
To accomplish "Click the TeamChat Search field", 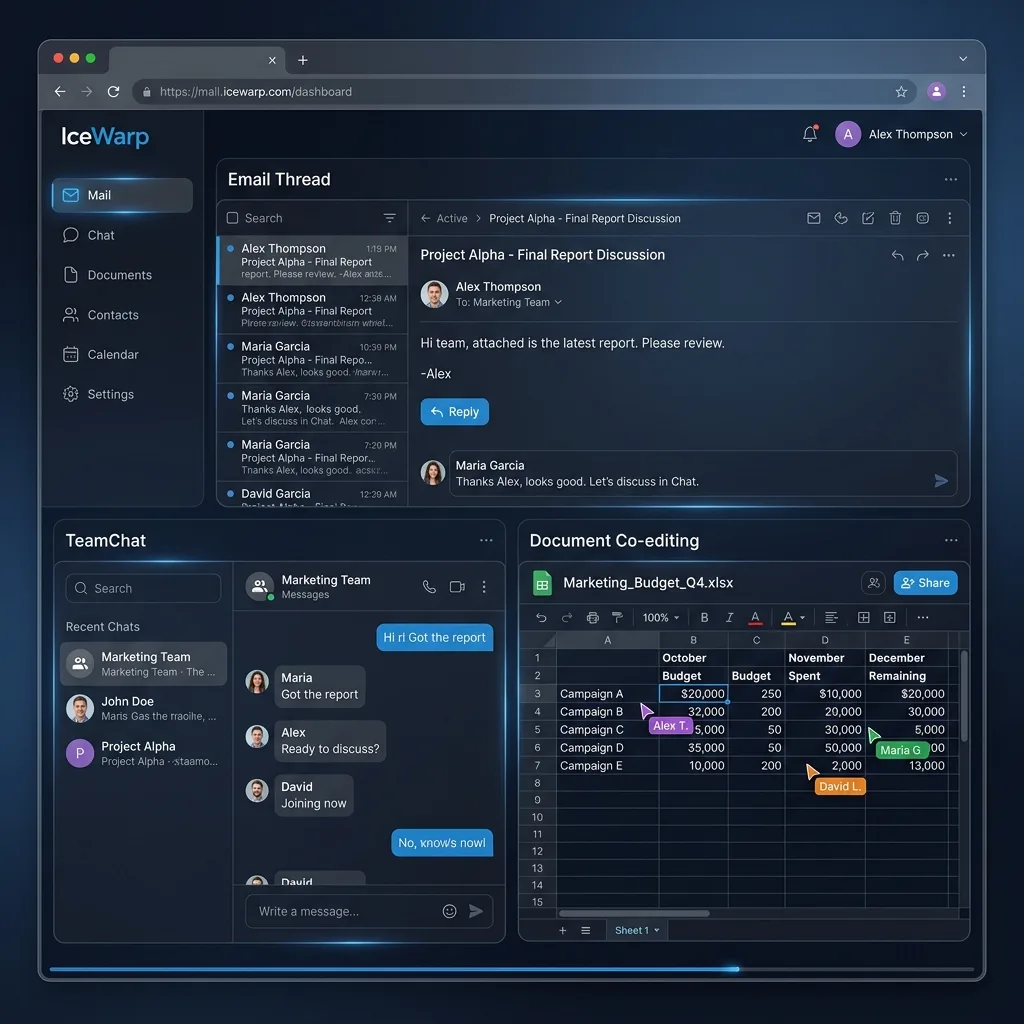I will pos(143,588).
